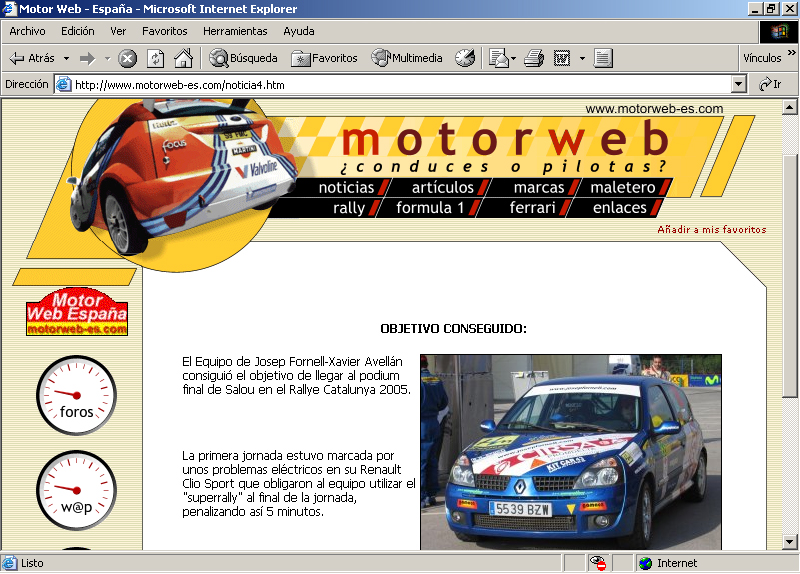Expand the Edit with Word dropdown arrow
This screenshot has width=800, height=574.
pos(582,59)
